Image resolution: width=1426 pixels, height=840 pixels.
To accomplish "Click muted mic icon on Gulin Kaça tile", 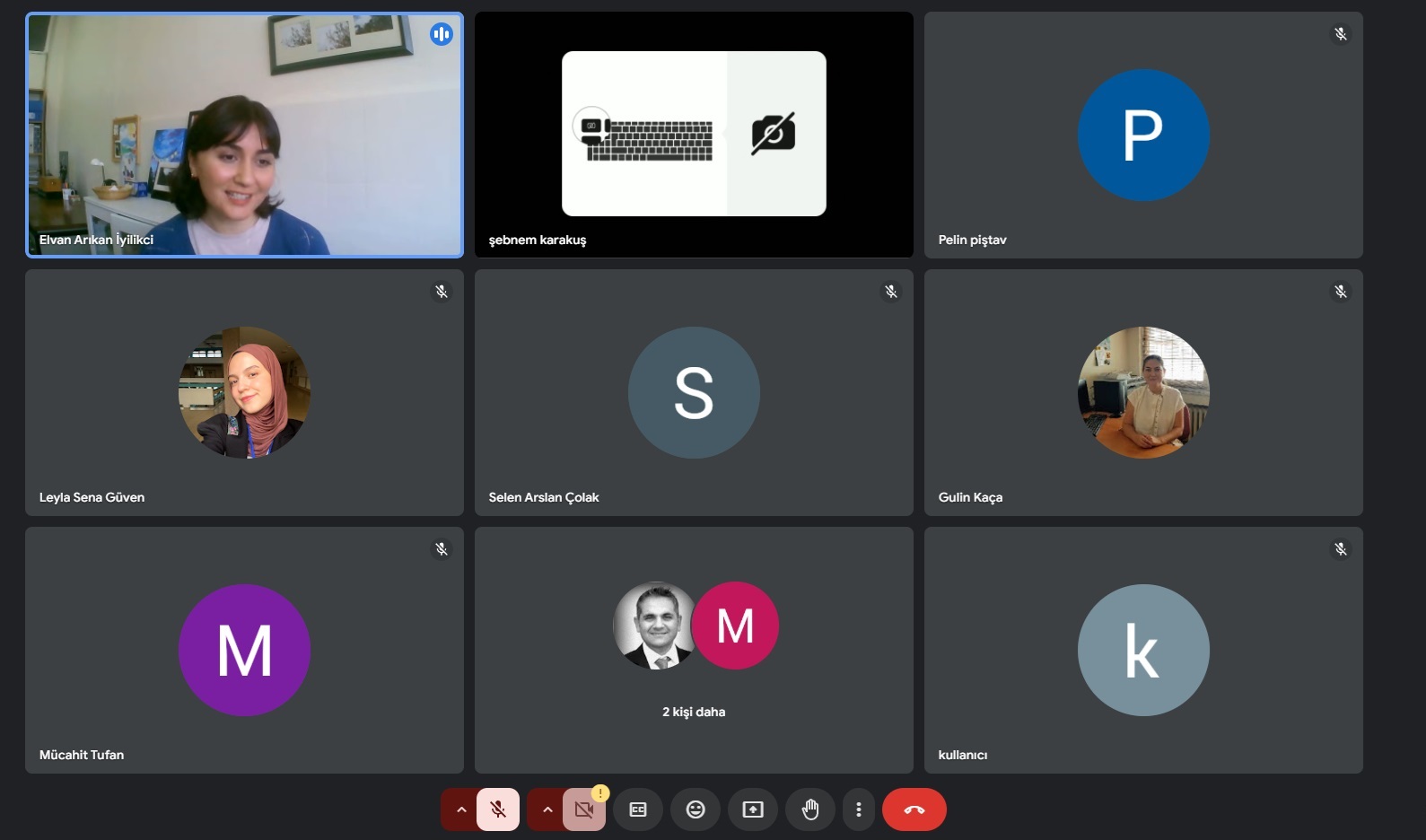I will pos(1341,292).
